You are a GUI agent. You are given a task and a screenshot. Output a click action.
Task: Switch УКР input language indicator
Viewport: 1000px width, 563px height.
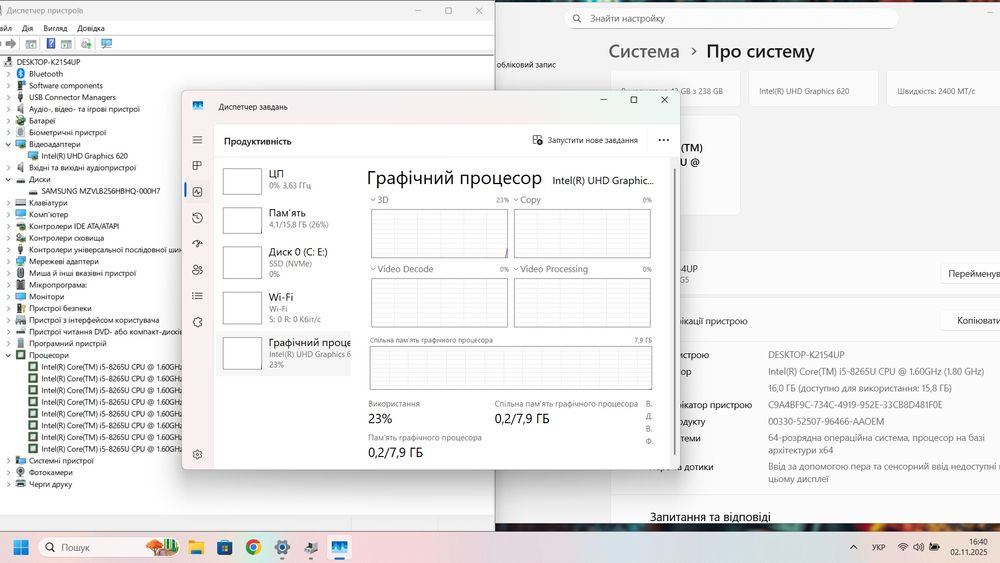[x=878, y=547]
